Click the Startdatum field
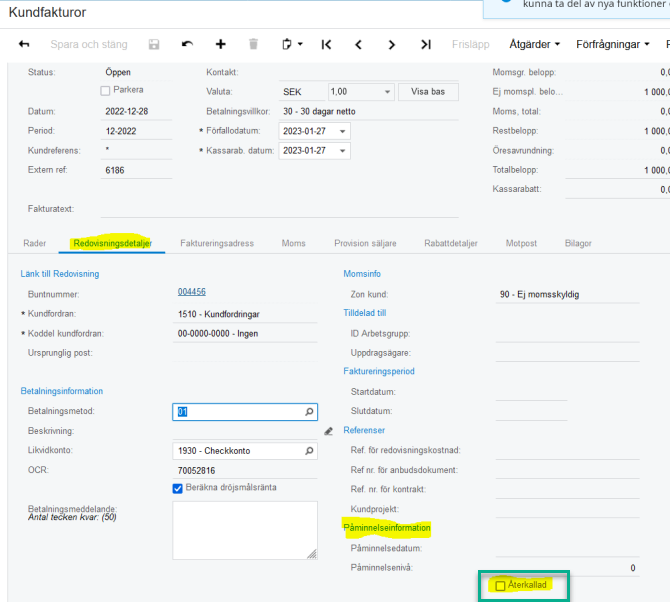Image resolution: width=670 pixels, height=602 pixels. pyautogui.click(x=532, y=392)
